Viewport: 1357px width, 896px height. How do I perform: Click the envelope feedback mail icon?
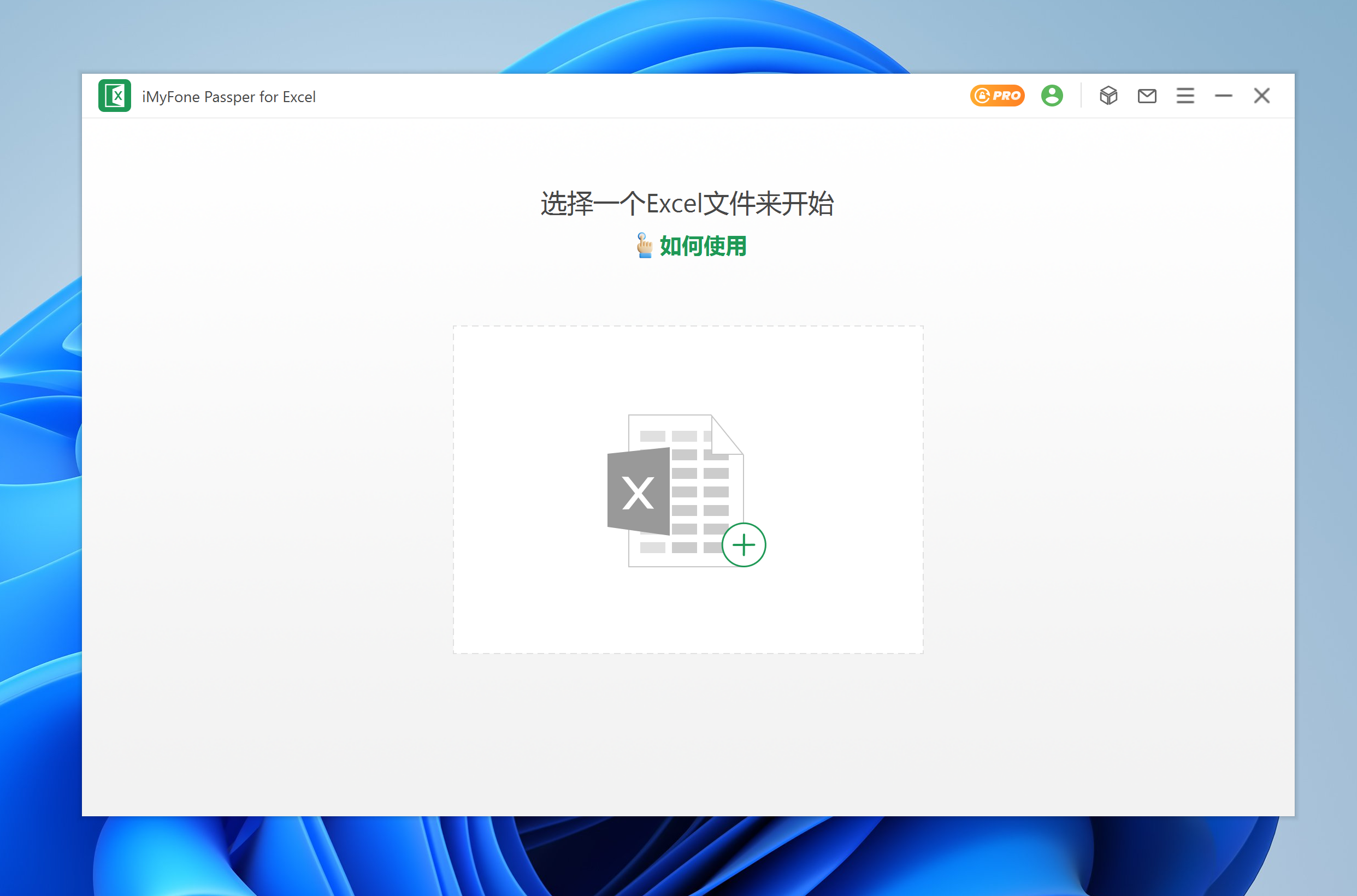click(1147, 96)
